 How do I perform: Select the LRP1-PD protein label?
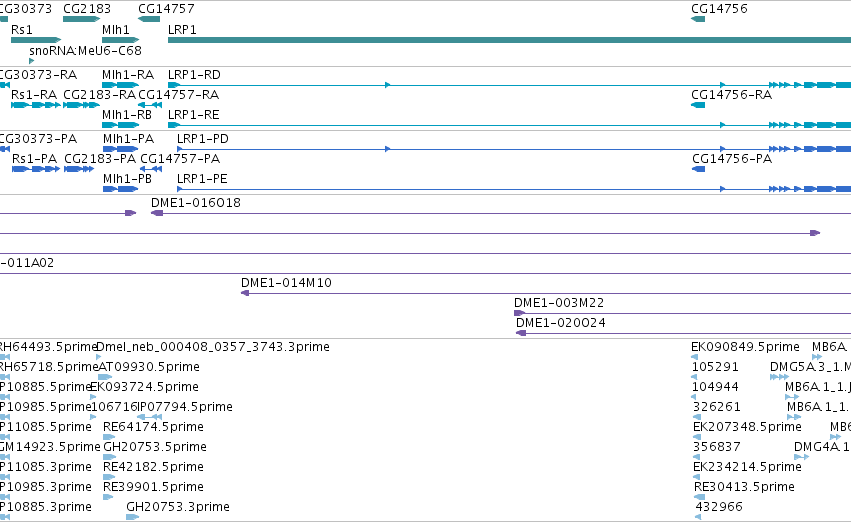pos(203,138)
